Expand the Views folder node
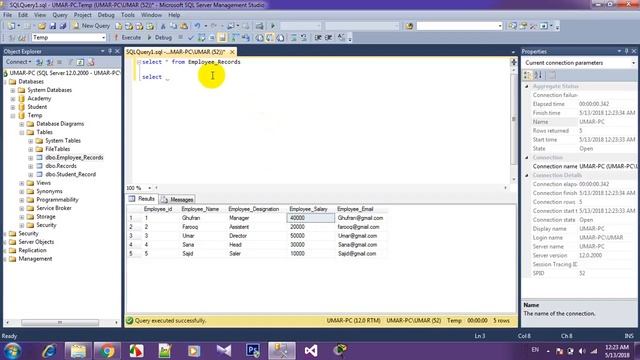Screen dimensions: 640x360 [22, 183]
